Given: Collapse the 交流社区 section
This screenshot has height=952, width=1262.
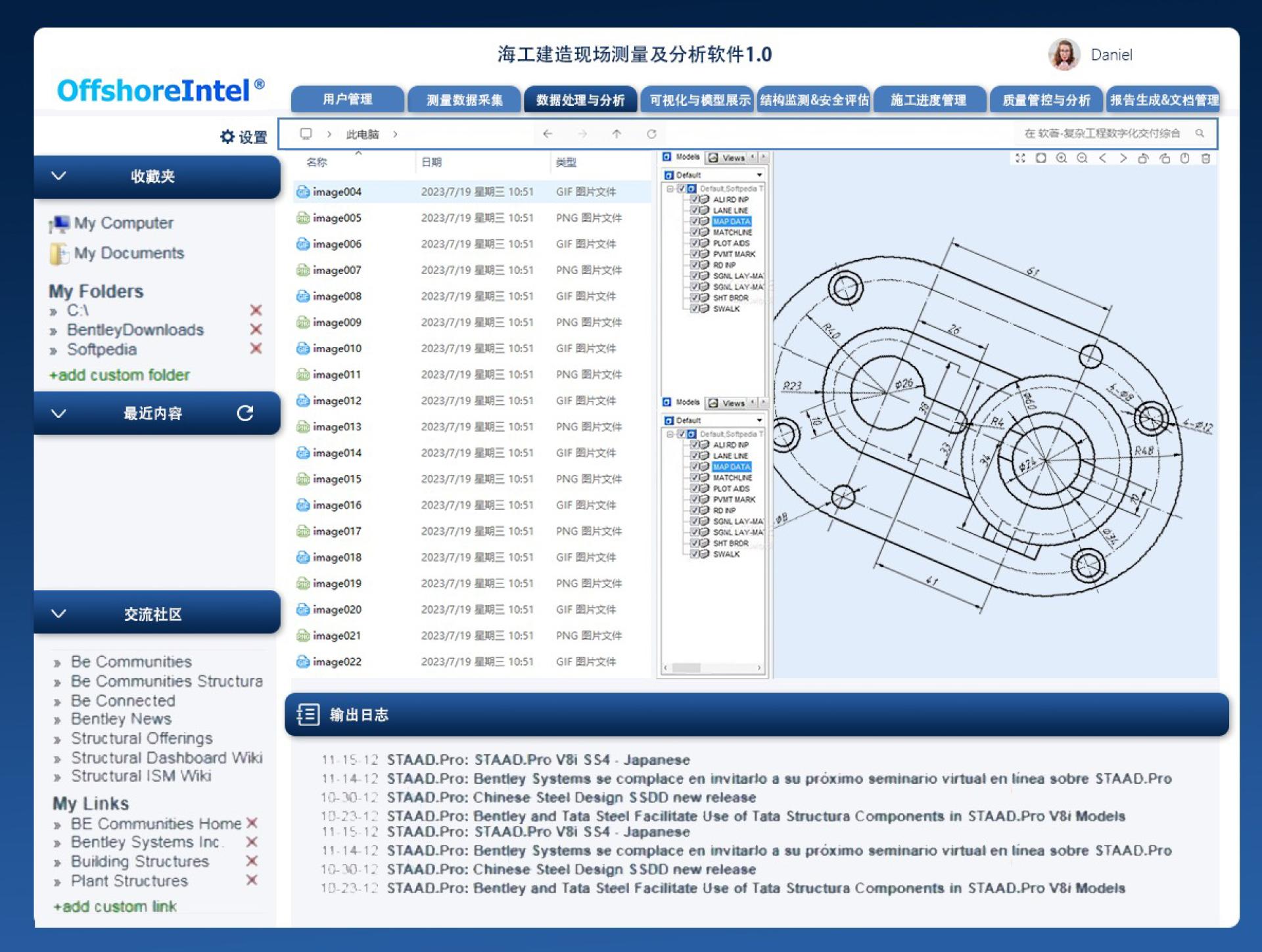Looking at the screenshot, I should click(x=58, y=614).
